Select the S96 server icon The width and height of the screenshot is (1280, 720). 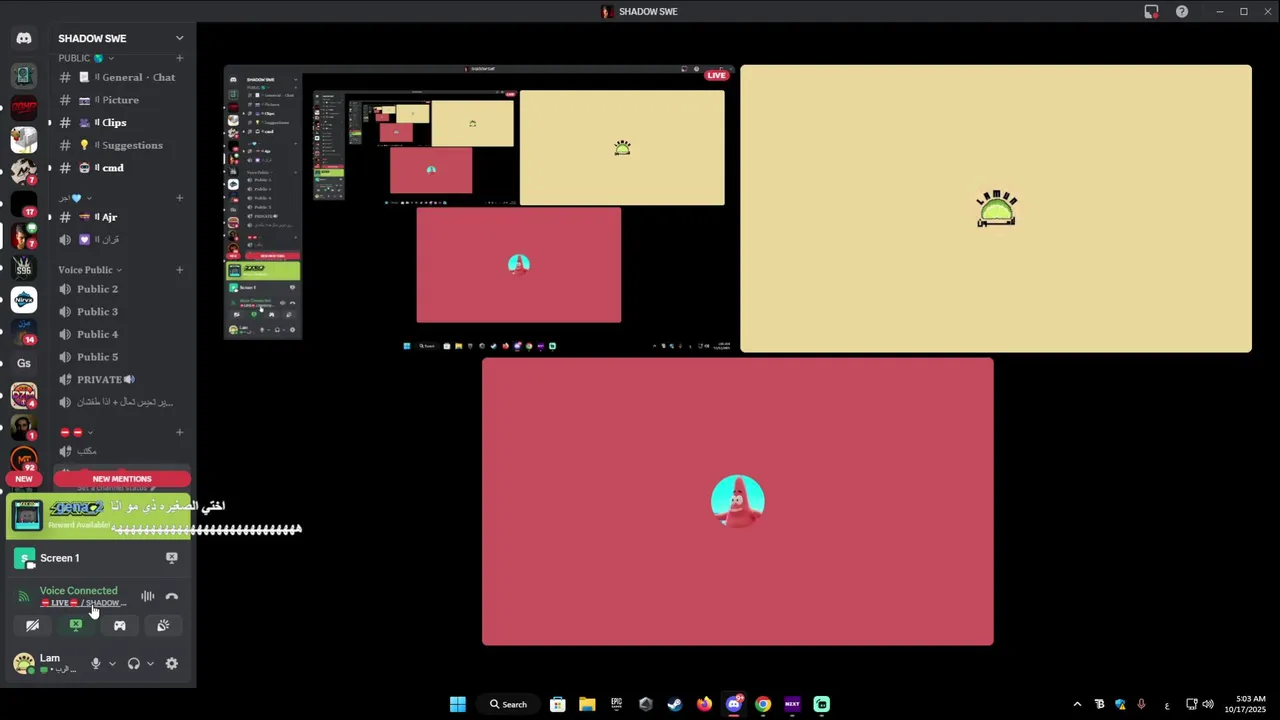point(24,267)
